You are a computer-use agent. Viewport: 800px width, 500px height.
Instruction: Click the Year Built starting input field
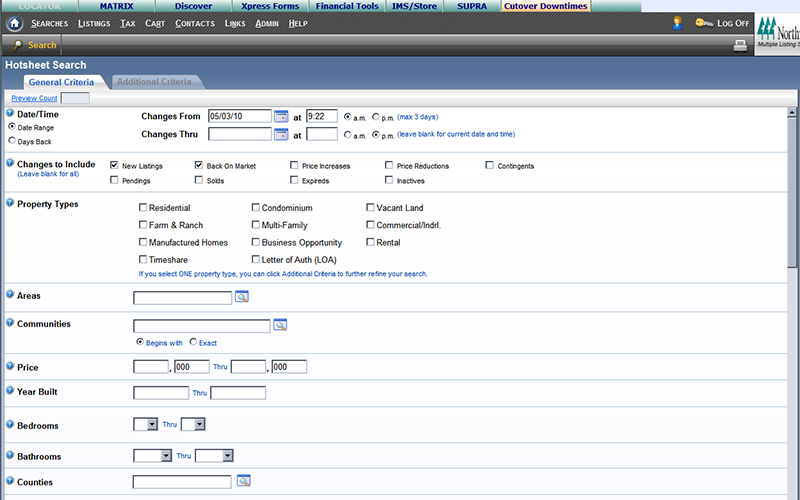pyautogui.click(x=161, y=393)
